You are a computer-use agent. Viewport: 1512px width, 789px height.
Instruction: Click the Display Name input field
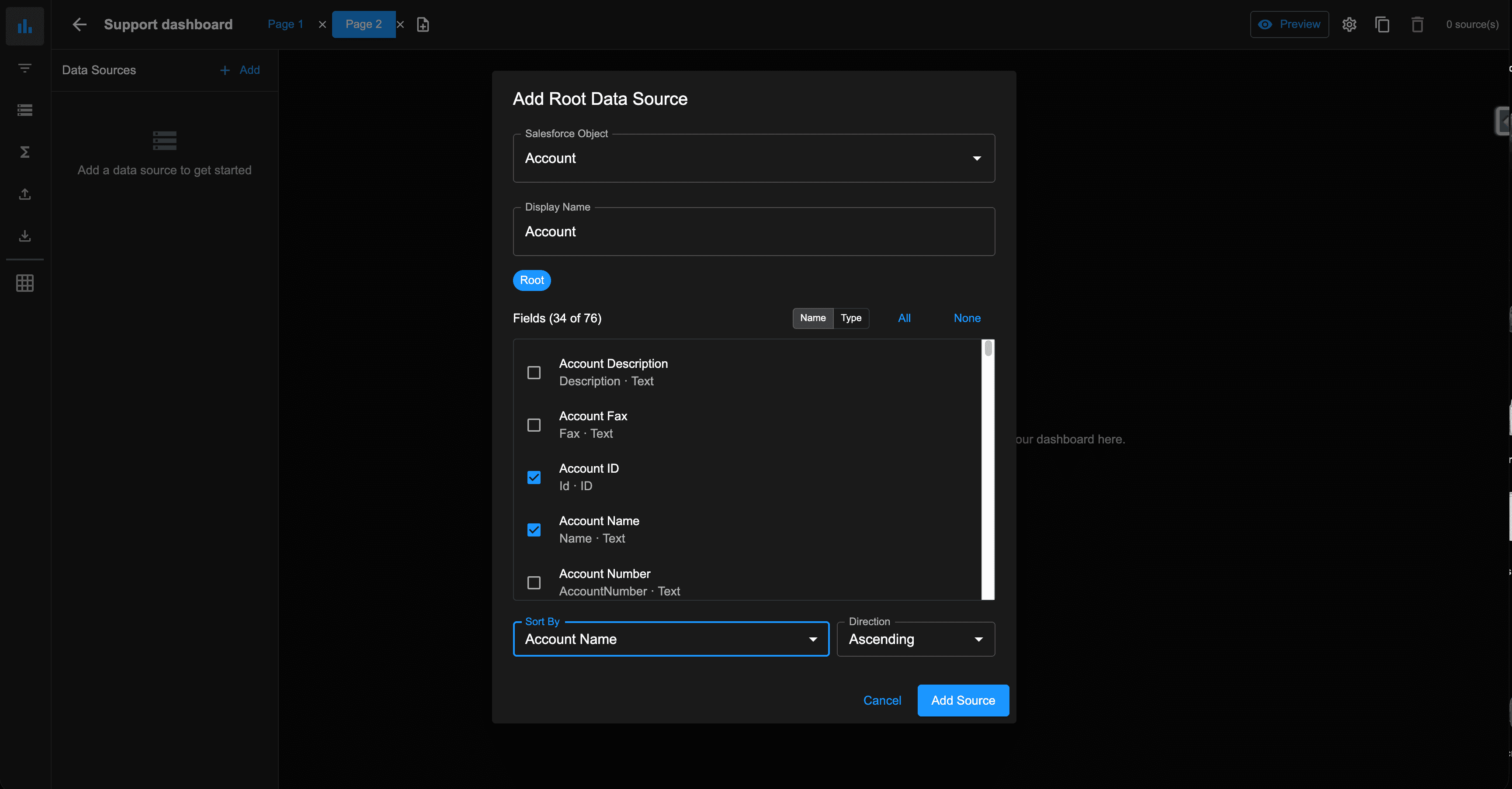754,232
